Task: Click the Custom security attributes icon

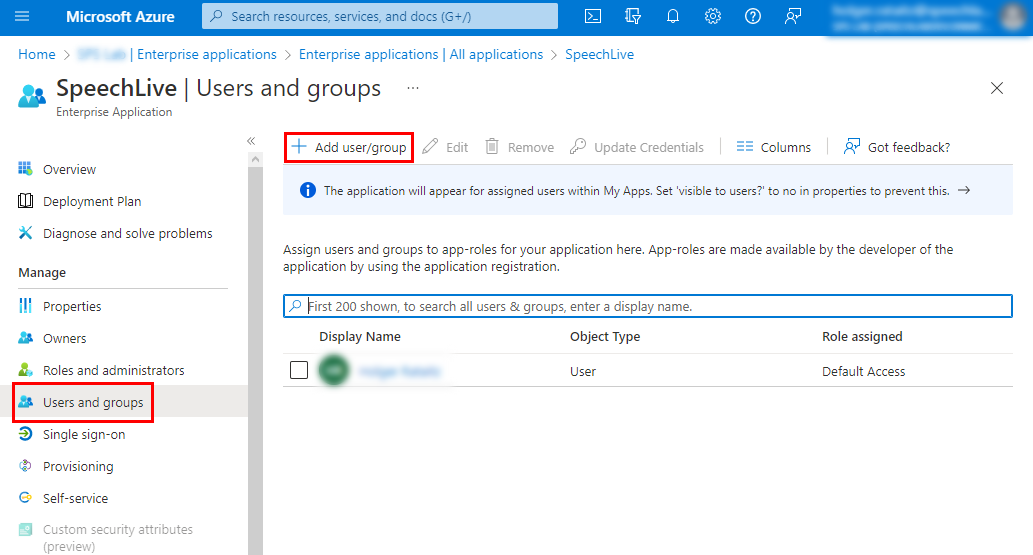Action: point(26,529)
